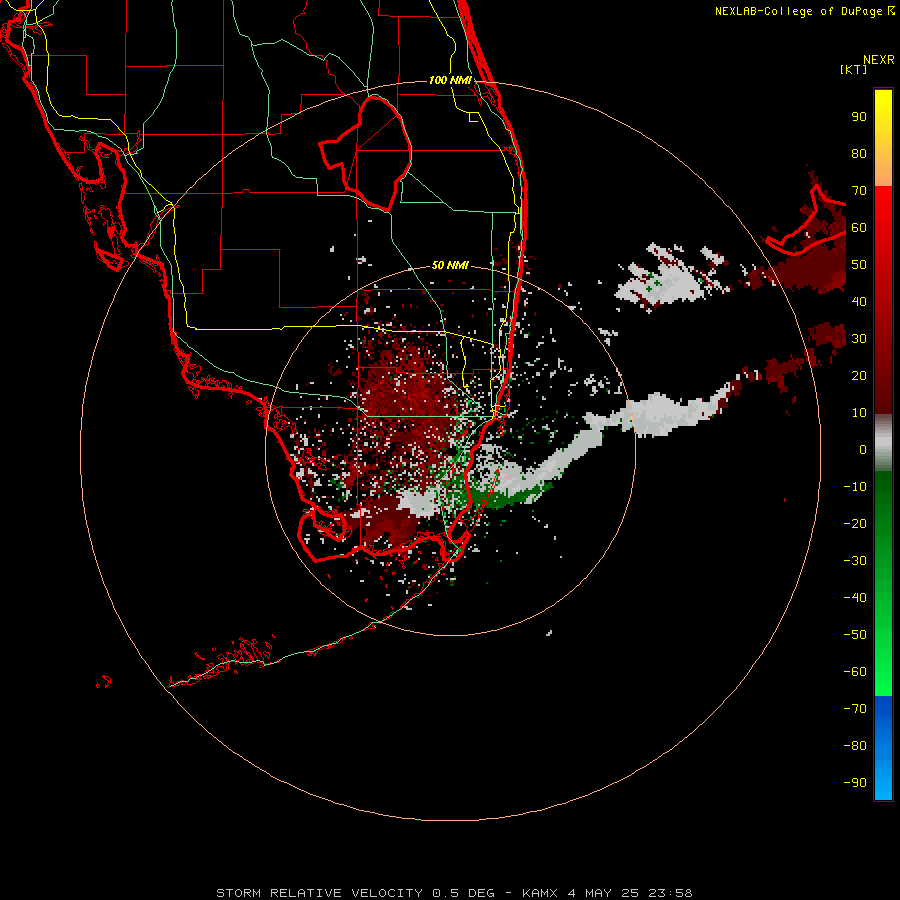Image resolution: width=900 pixels, height=900 pixels.
Task: Click the 80 value on the velocity scale
Action: (859, 154)
